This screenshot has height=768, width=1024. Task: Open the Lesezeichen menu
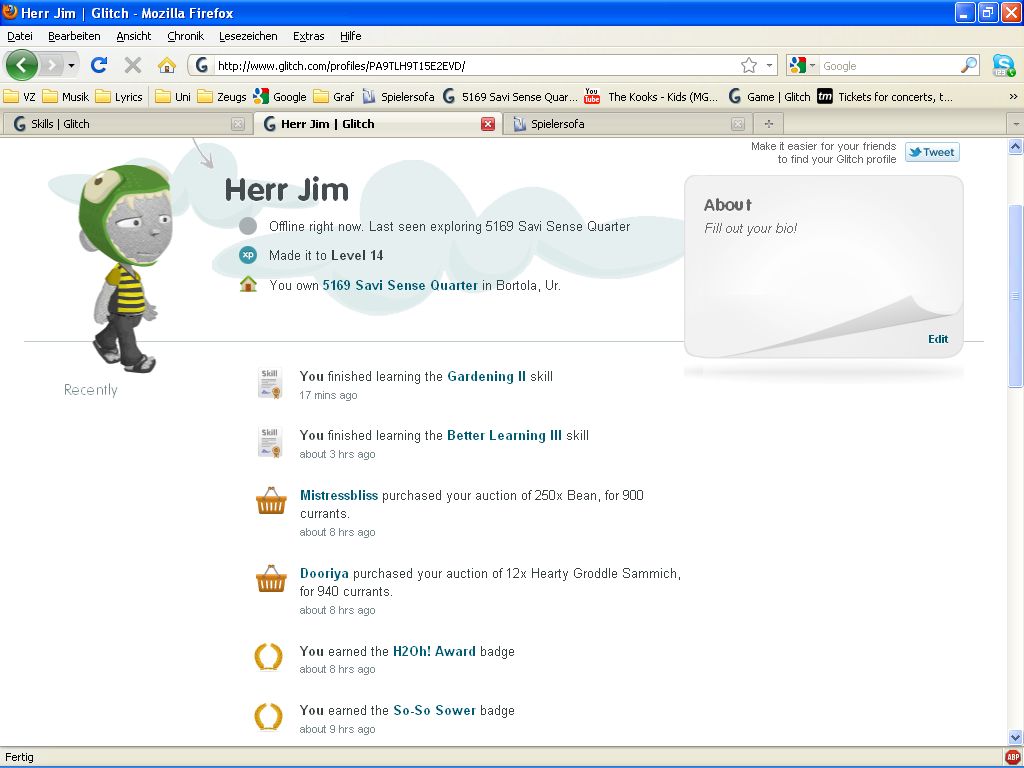248,36
